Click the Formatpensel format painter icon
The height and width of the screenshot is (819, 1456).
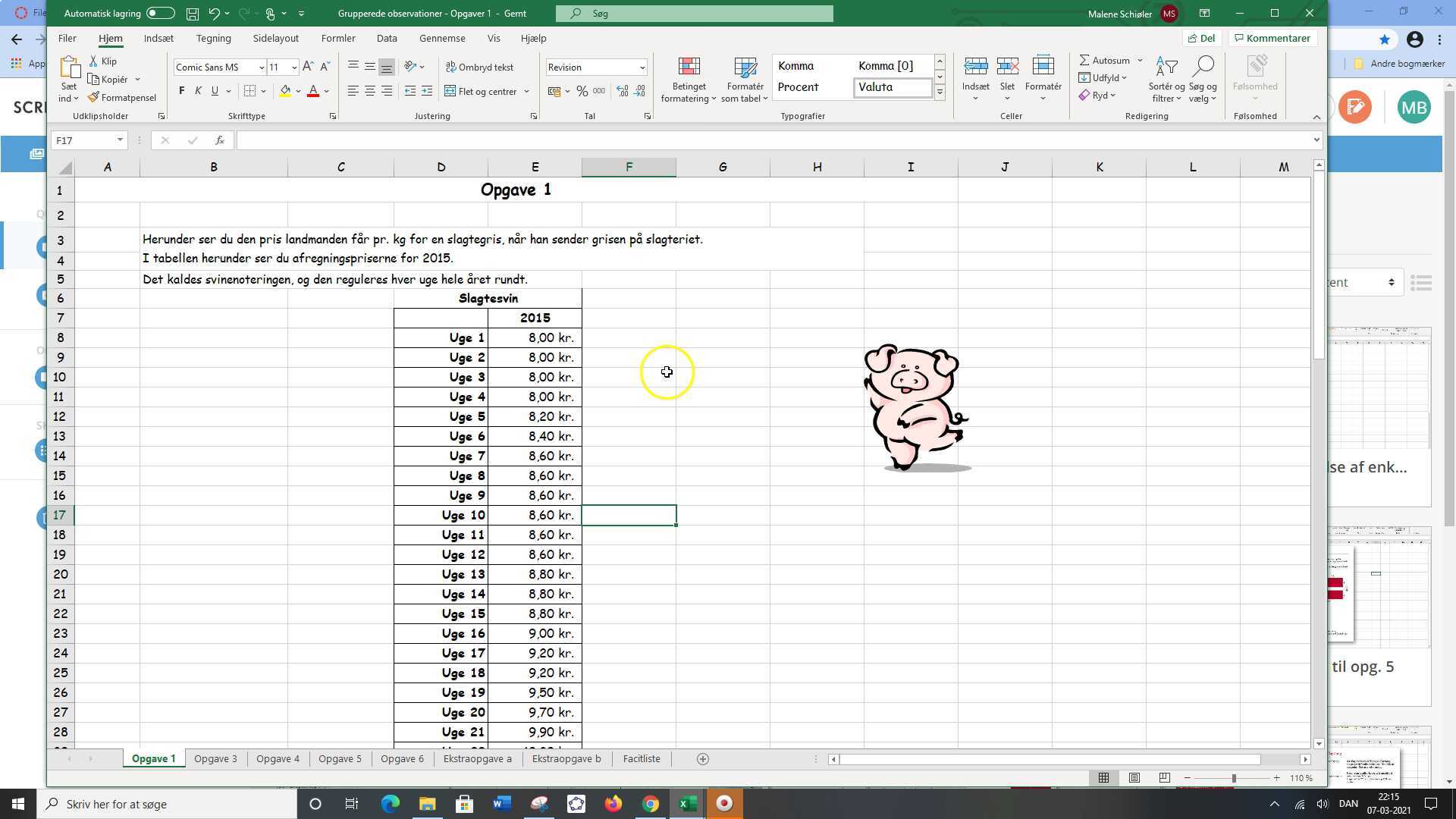tap(94, 98)
